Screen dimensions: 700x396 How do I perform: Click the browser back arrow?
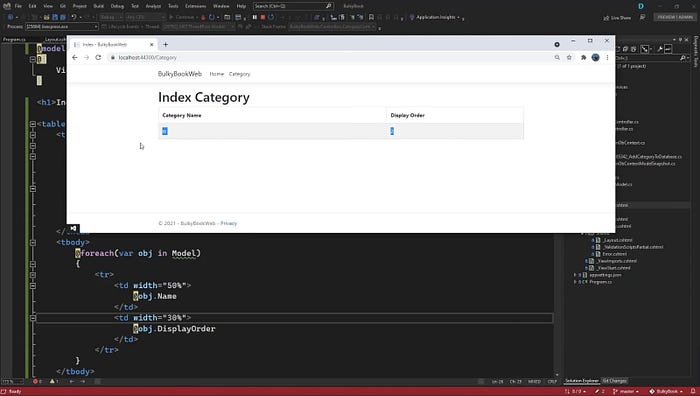coord(75,58)
